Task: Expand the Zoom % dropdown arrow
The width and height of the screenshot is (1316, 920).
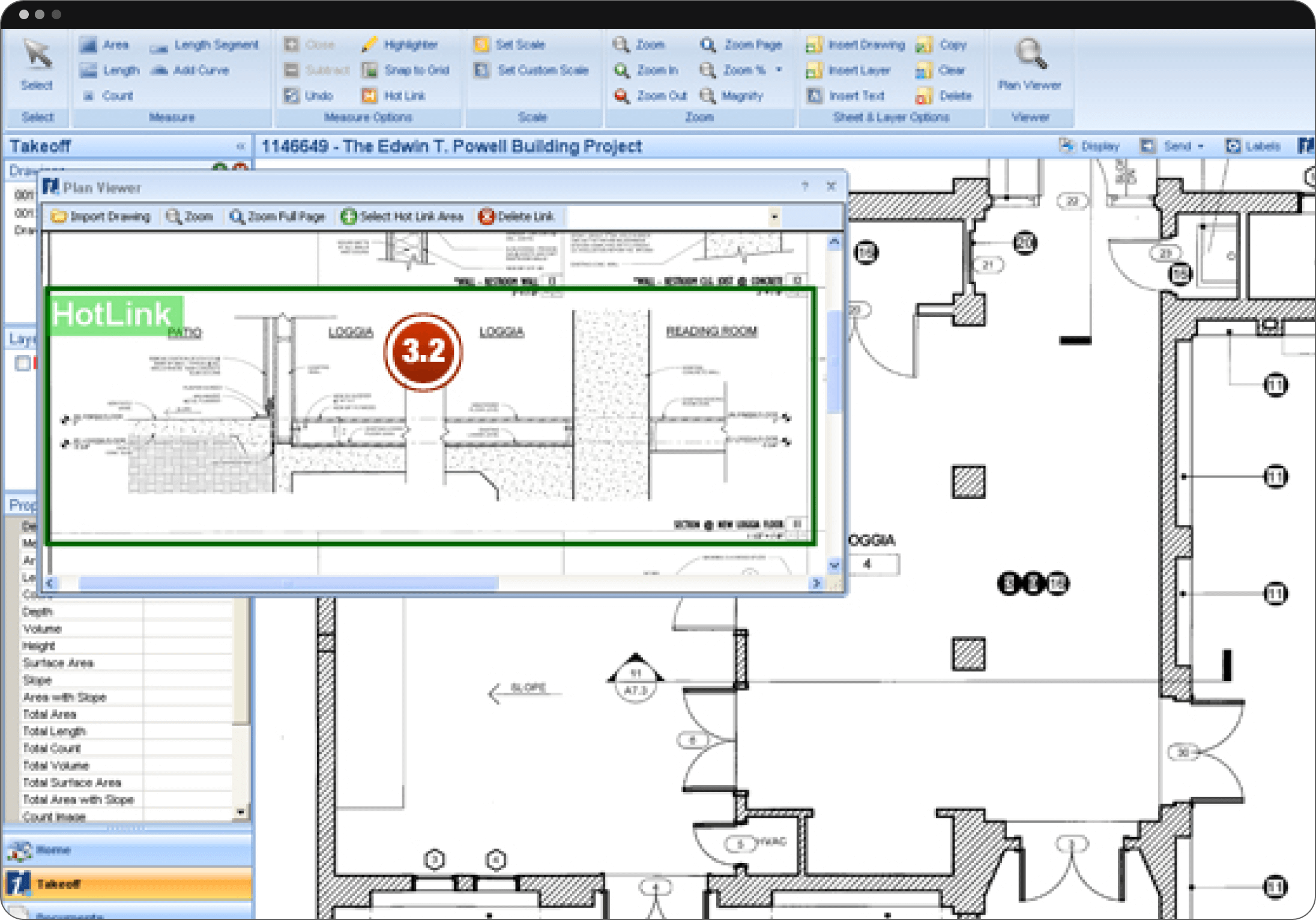Action: 779,70
